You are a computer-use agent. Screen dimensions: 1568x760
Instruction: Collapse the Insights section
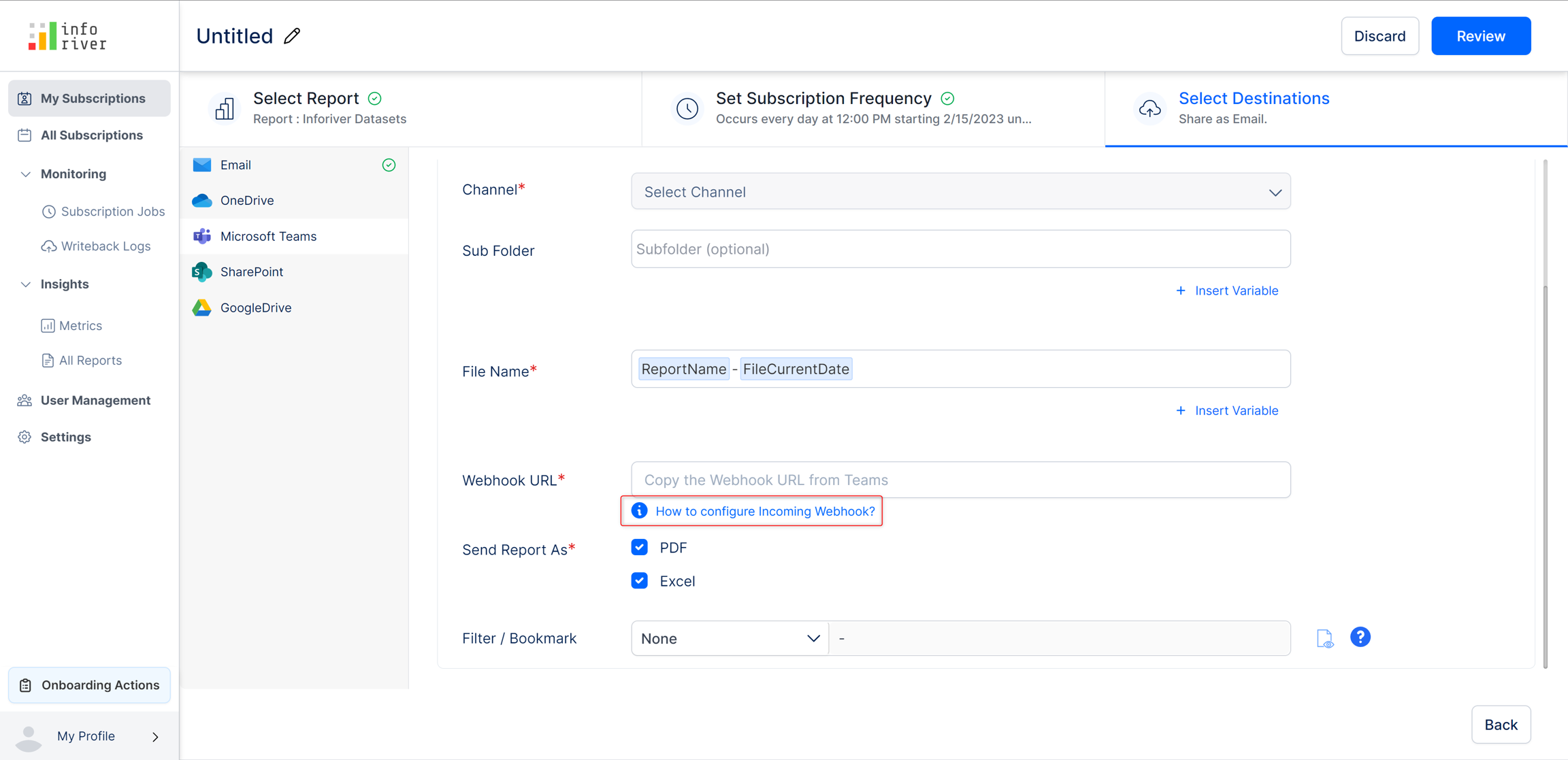click(x=26, y=284)
